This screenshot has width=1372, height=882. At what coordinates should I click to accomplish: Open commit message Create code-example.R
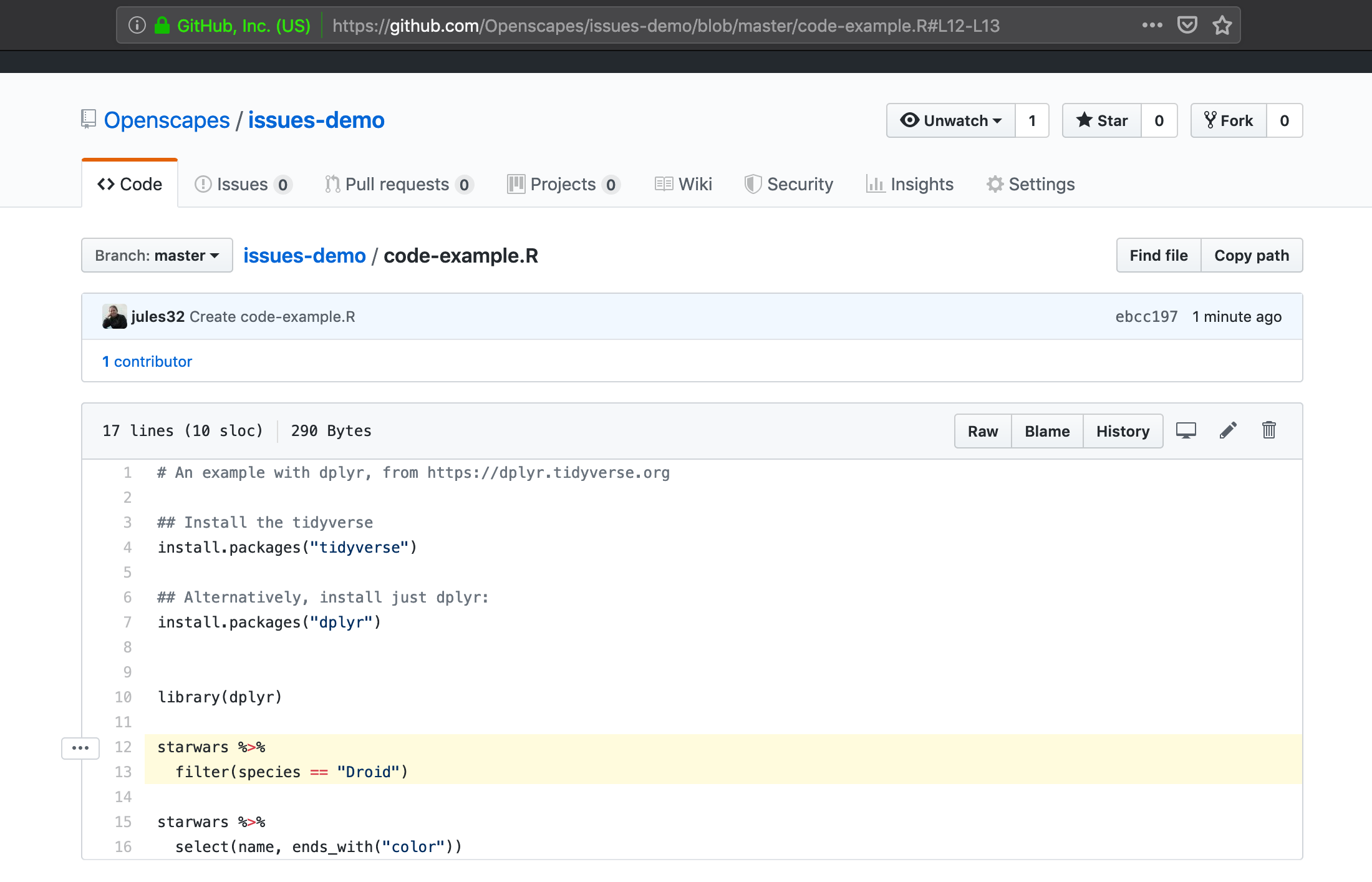(x=273, y=316)
